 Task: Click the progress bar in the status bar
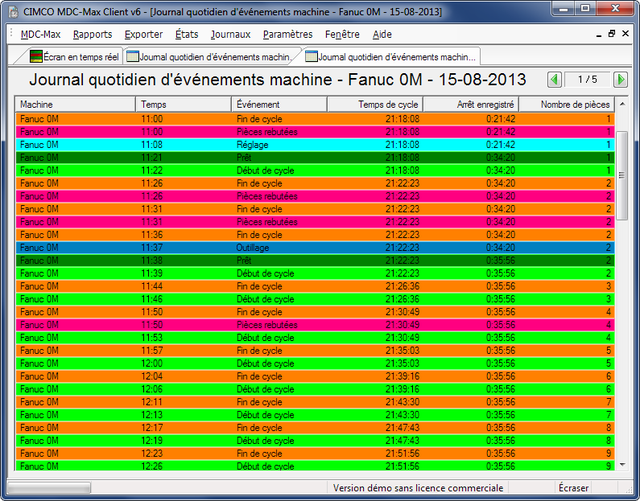49,488
